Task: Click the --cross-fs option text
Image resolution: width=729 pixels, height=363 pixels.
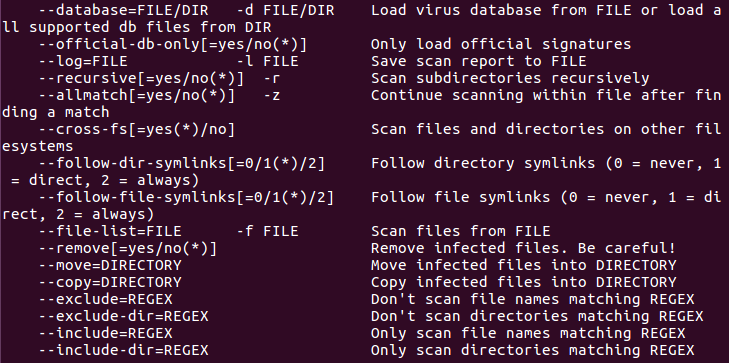Action: tap(137, 129)
